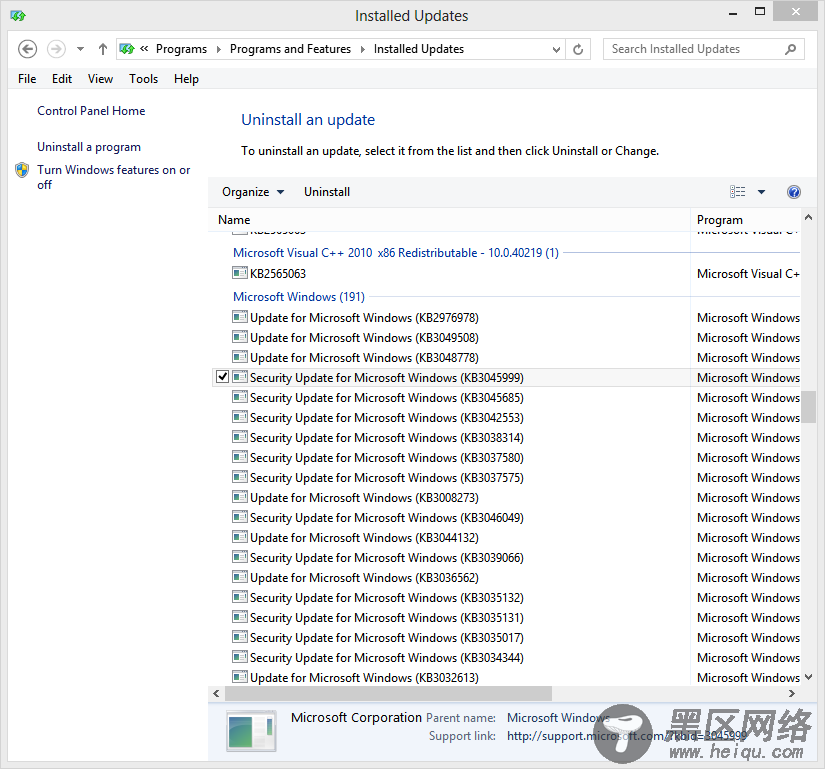Click the horizontal scrollbar right arrow
The height and width of the screenshot is (769, 825).
pos(791,694)
